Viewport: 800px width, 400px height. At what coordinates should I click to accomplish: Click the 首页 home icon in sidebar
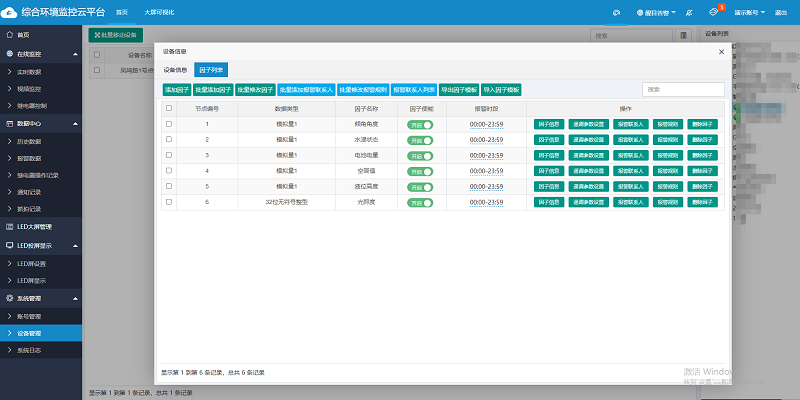click(9, 34)
